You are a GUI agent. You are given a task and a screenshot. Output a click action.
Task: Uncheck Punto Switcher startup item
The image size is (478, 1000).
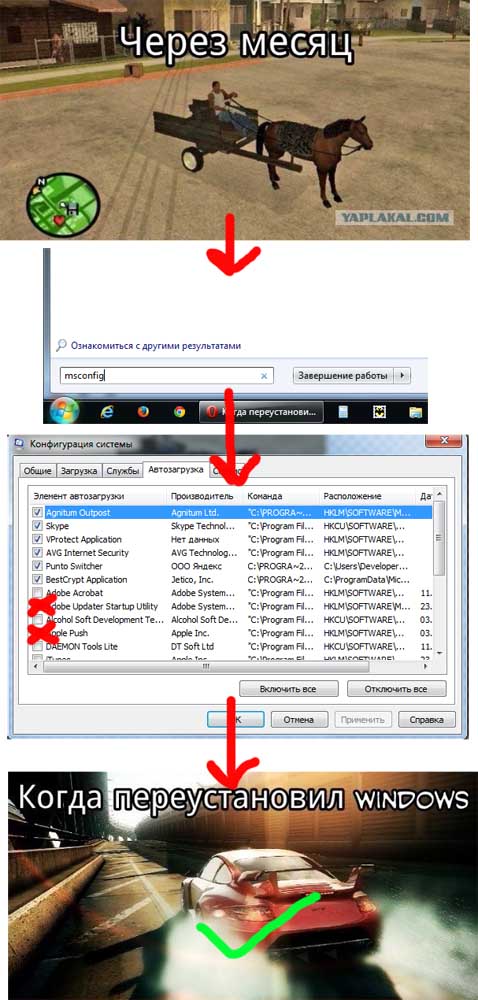click(38, 566)
